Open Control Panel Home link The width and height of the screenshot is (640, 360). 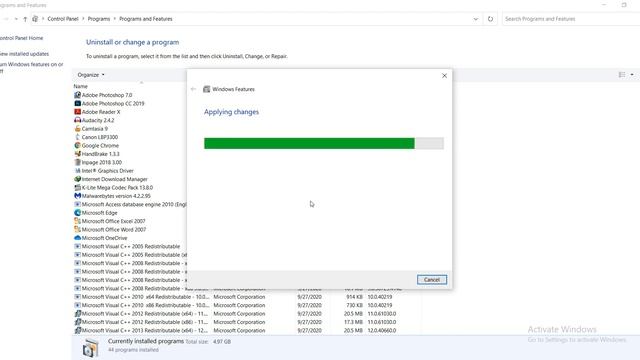(x=21, y=38)
